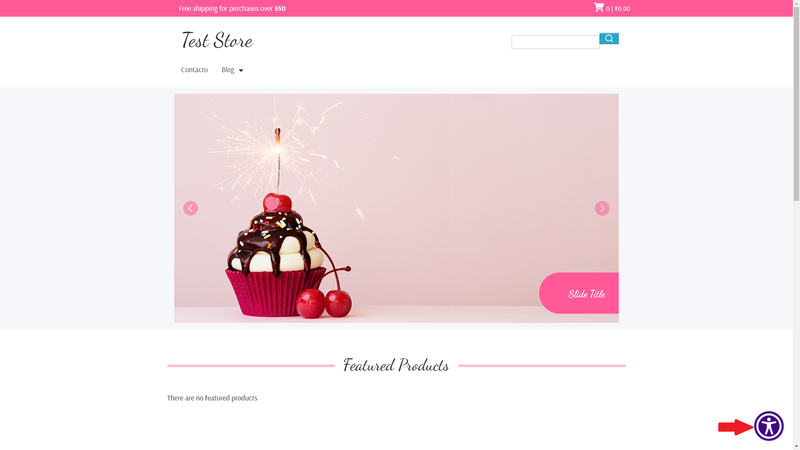Image resolution: width=800 pixels, height=450 pixels.
Task: Click the red arrow annotation graphic
Action: tap(735, 427)
